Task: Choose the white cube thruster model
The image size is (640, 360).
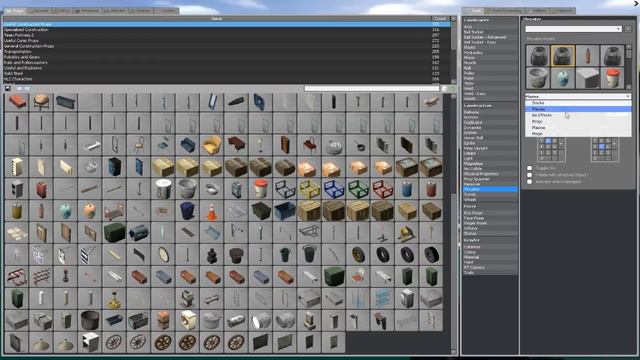Action: point(587,78)
